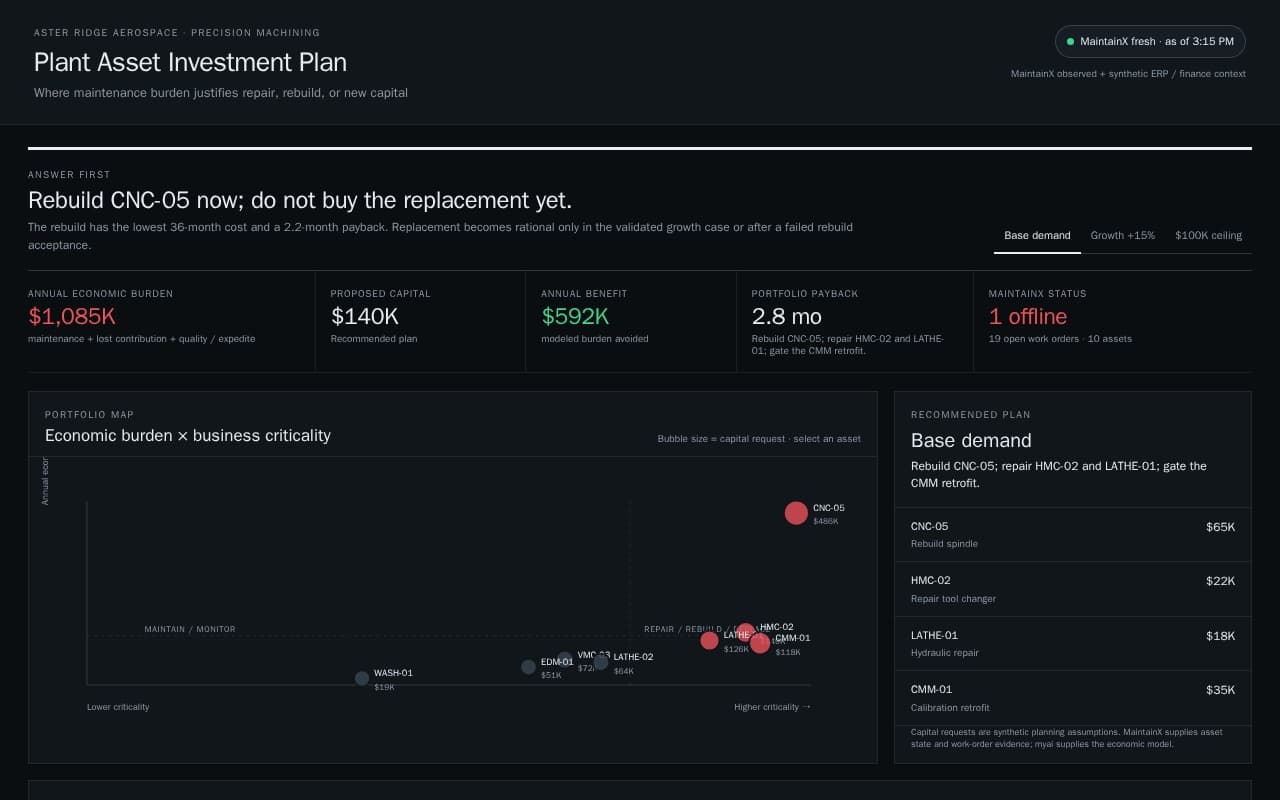Select the VMC-03 gray bubble

(565, 660)
